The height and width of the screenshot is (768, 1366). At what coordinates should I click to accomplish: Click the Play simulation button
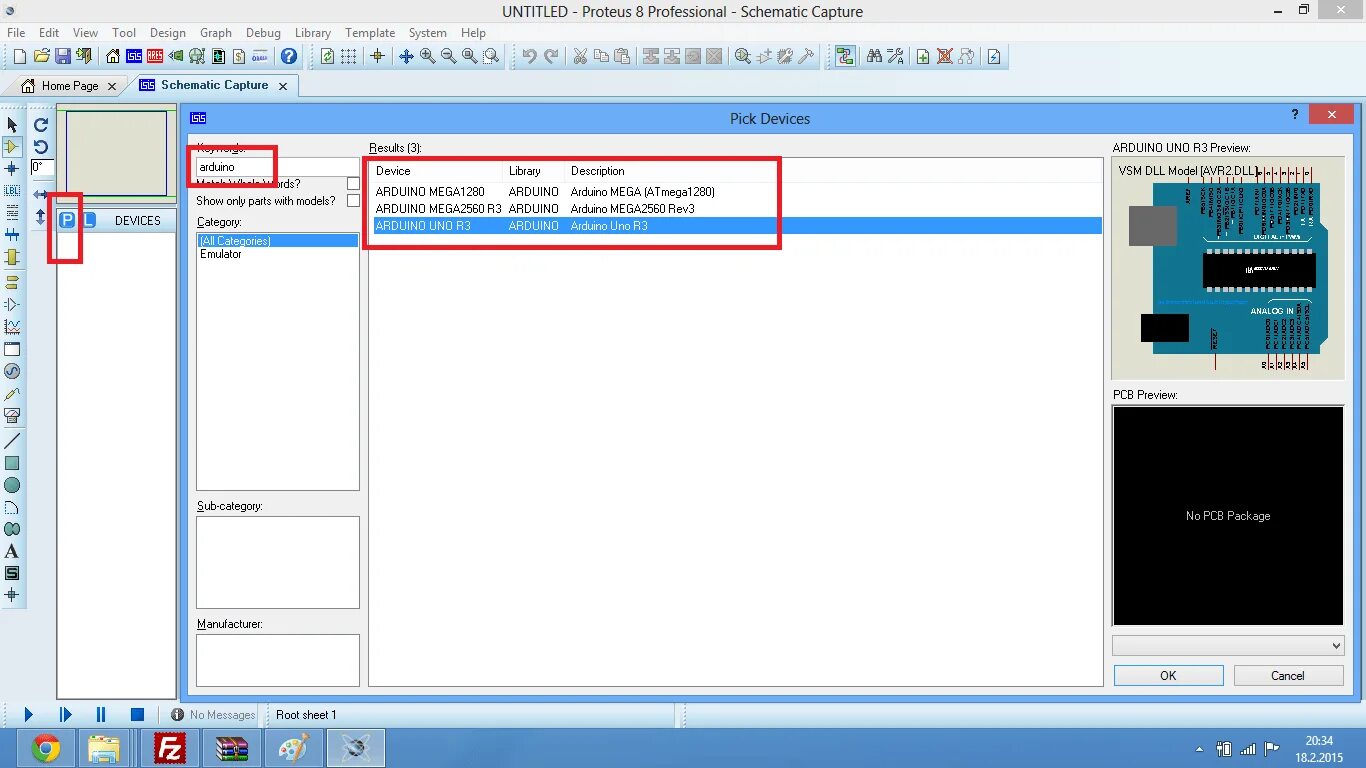[x=28, y=714]
